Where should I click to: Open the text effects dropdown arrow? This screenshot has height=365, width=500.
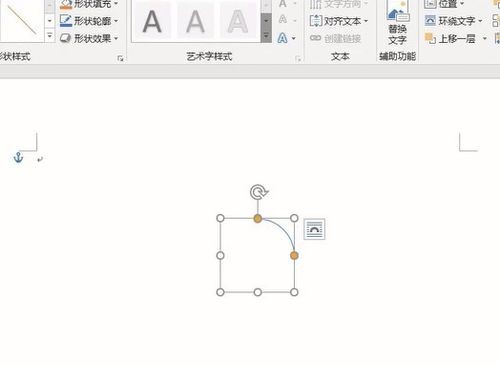click(294, 38)
